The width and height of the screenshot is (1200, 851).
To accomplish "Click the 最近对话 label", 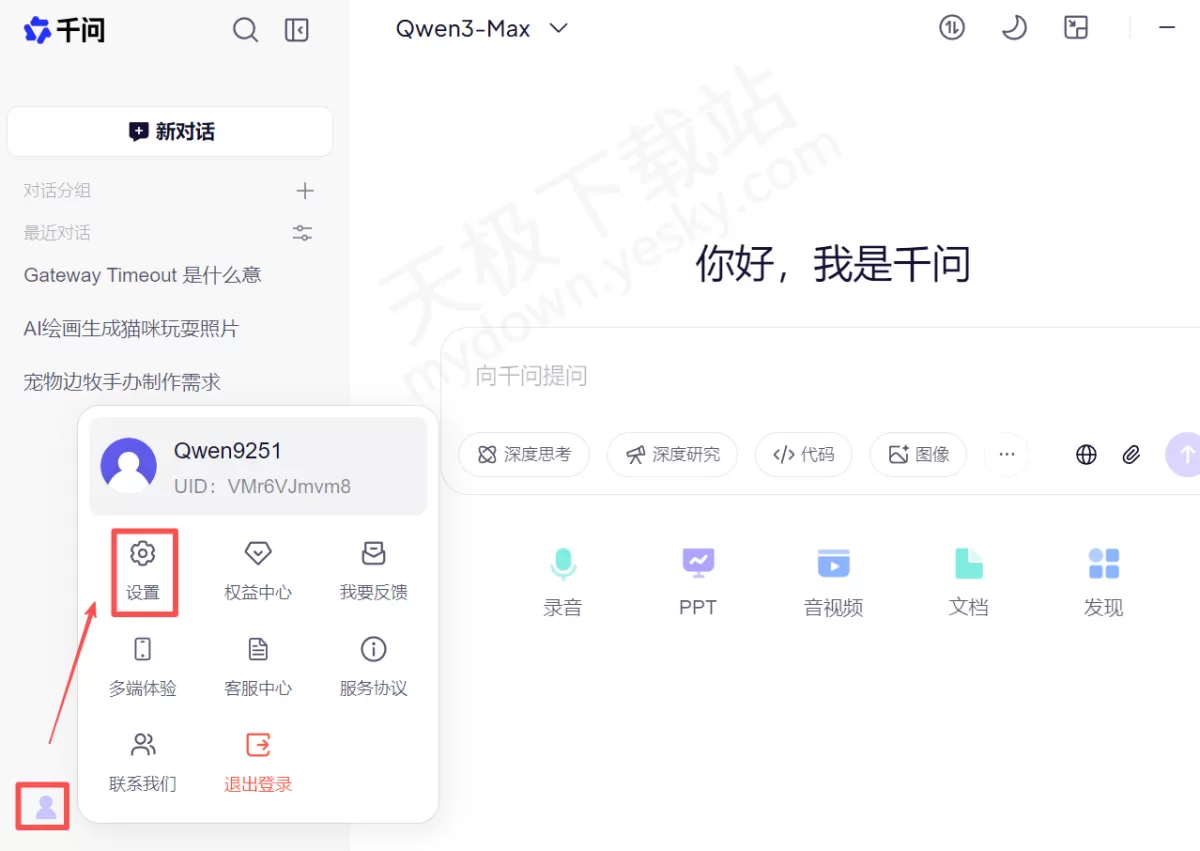I will click(x=57, y=233).
